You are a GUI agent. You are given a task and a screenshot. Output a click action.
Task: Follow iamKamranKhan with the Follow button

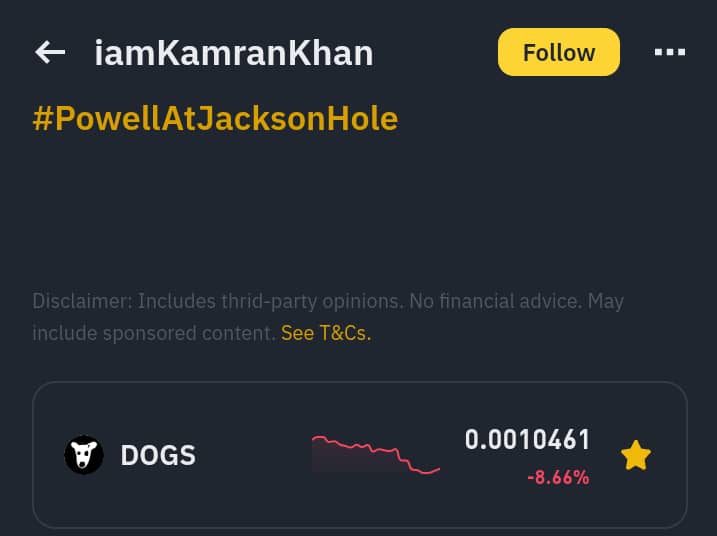(558, 52)
